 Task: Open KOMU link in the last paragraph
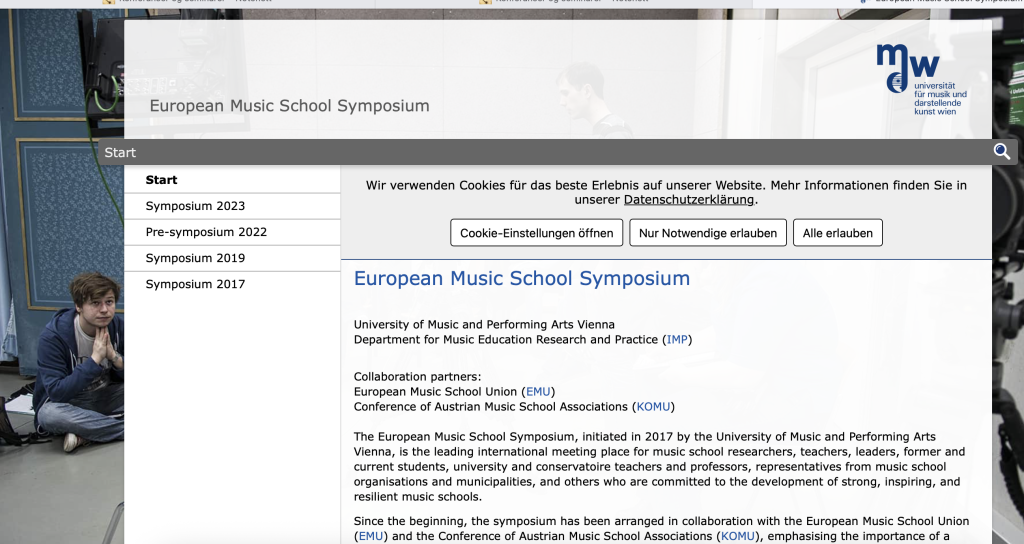(x=738, y=537)
